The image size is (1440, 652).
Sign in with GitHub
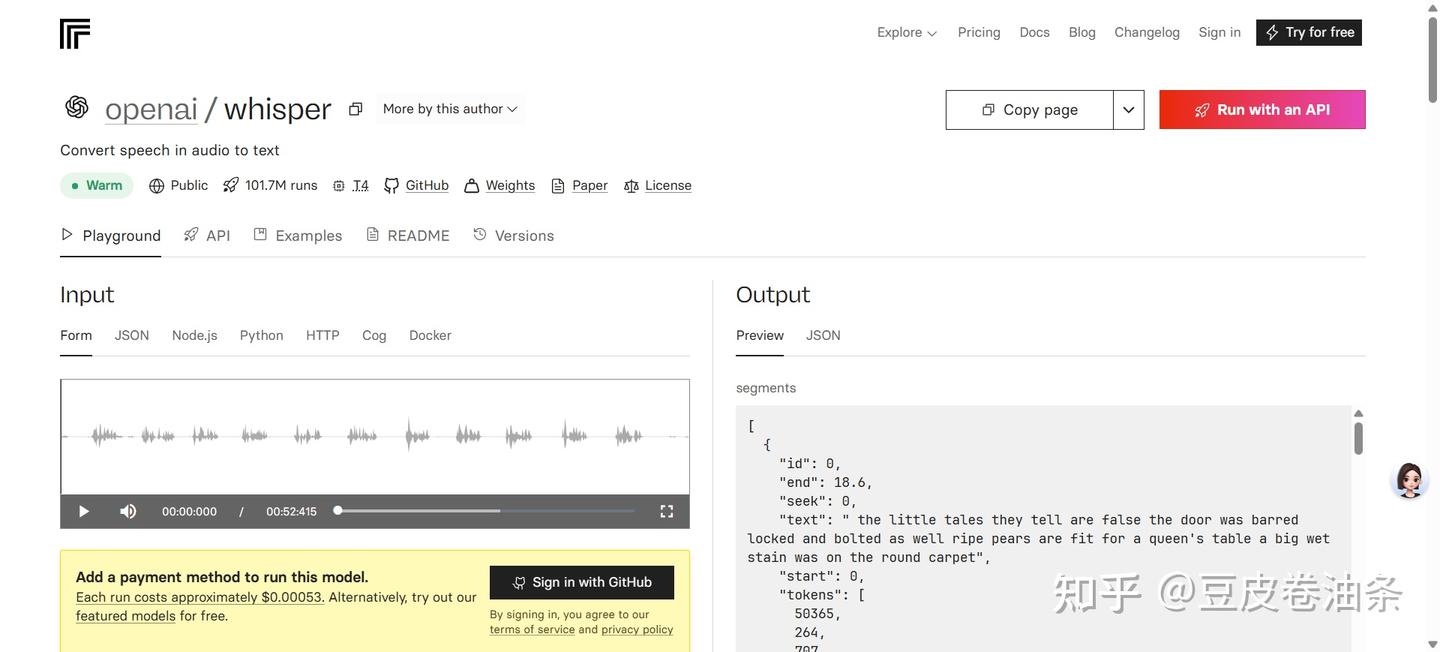582,582
